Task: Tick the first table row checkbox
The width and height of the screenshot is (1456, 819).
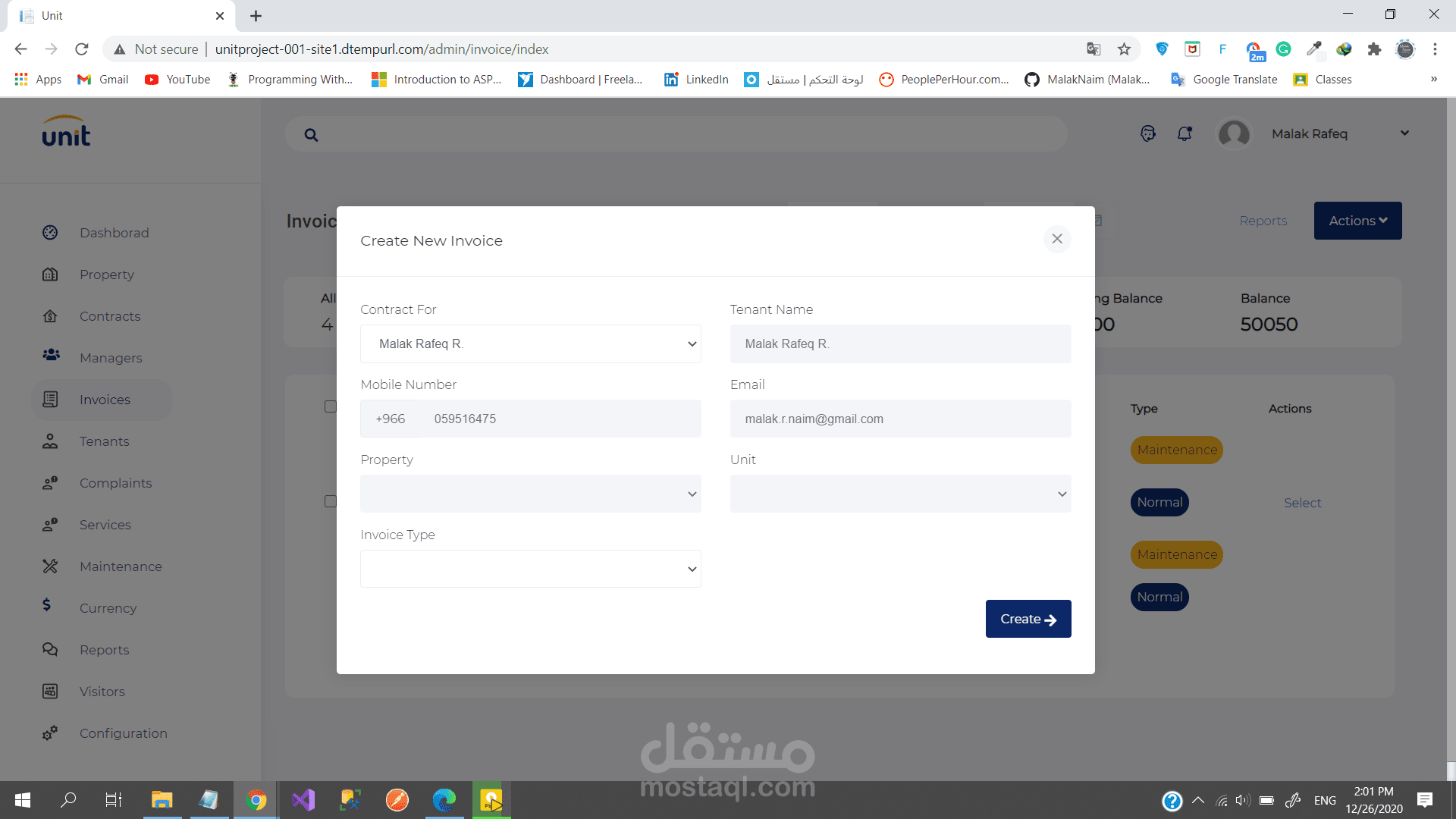Action: coord(330,406)
